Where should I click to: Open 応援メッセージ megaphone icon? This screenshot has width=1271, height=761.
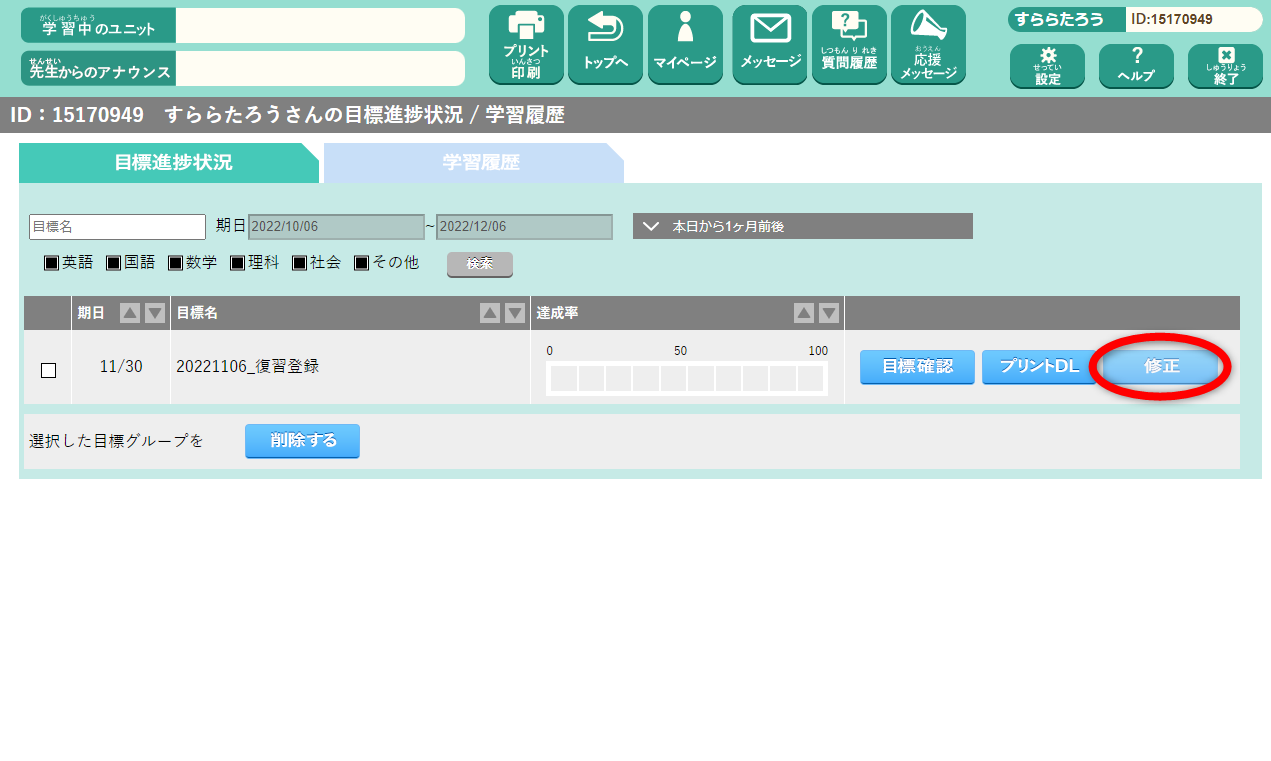(x=928, y=44)
